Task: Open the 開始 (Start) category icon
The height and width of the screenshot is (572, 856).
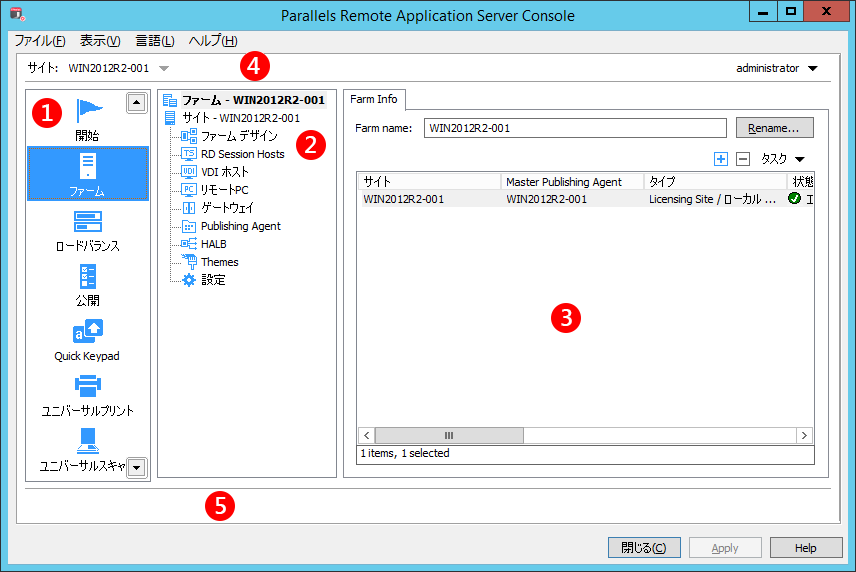Action: click(88, 111)
